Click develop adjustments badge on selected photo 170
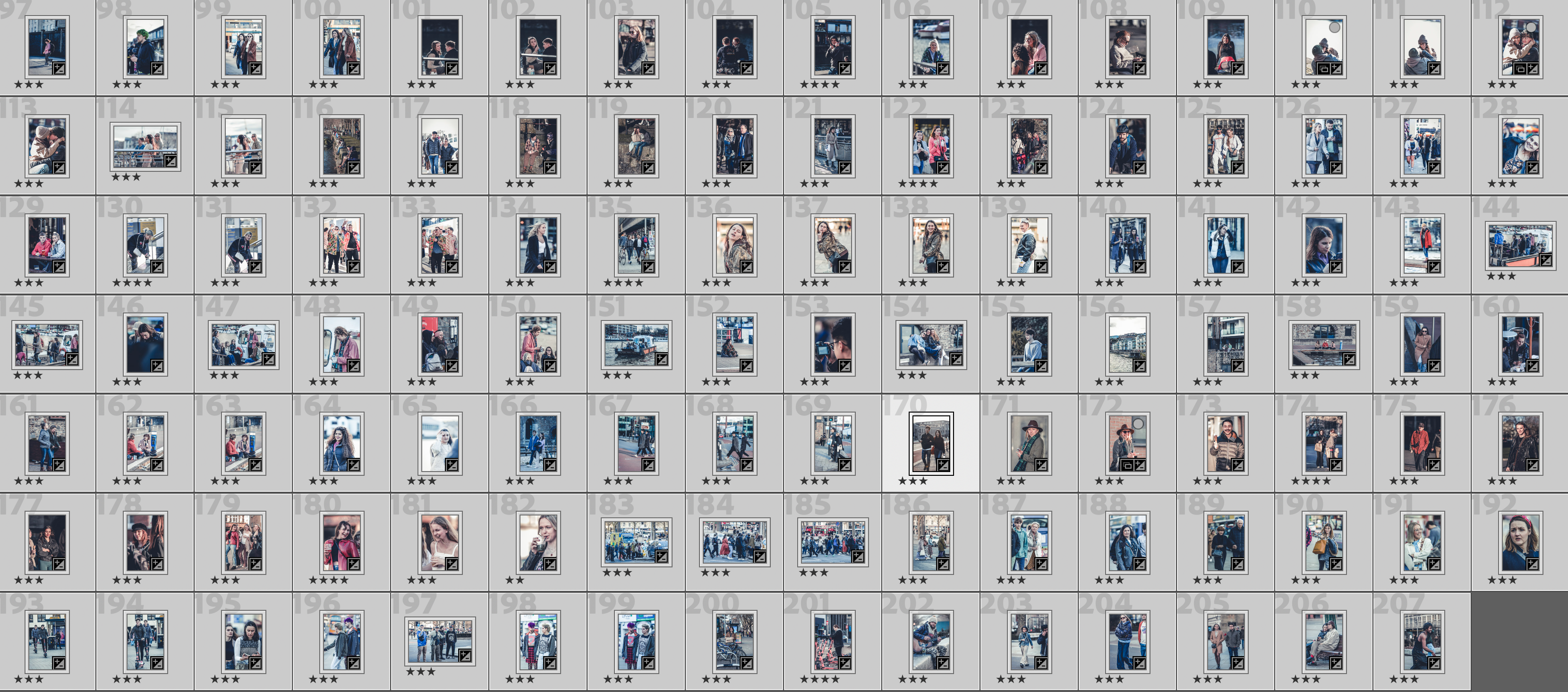1568x692 pixels. pyautogui.click(x=943, y=465)
